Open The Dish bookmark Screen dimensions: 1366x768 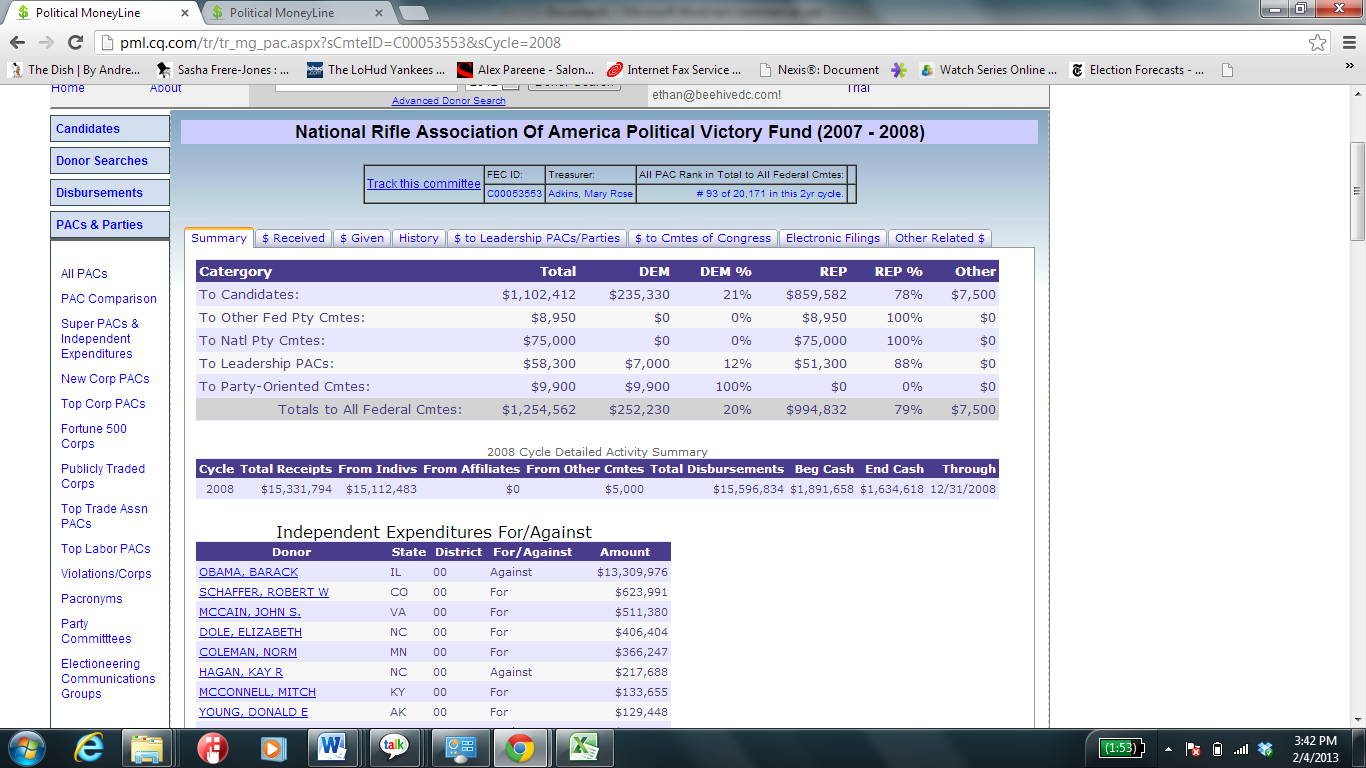click(75, 70)
